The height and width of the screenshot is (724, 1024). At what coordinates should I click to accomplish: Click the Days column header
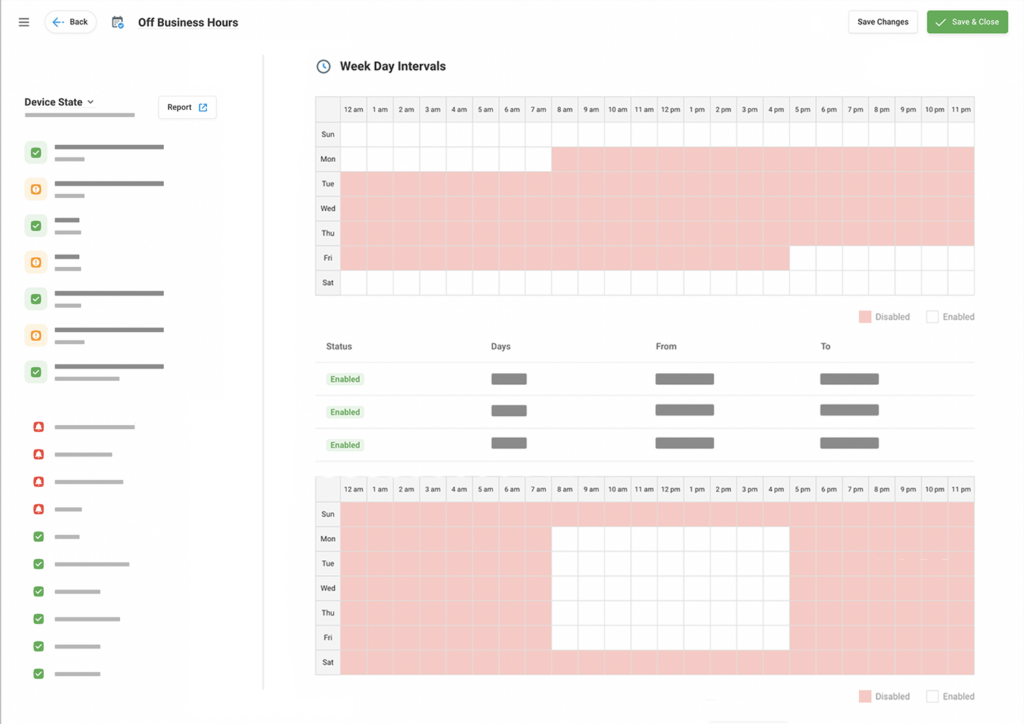pos(501,347)
